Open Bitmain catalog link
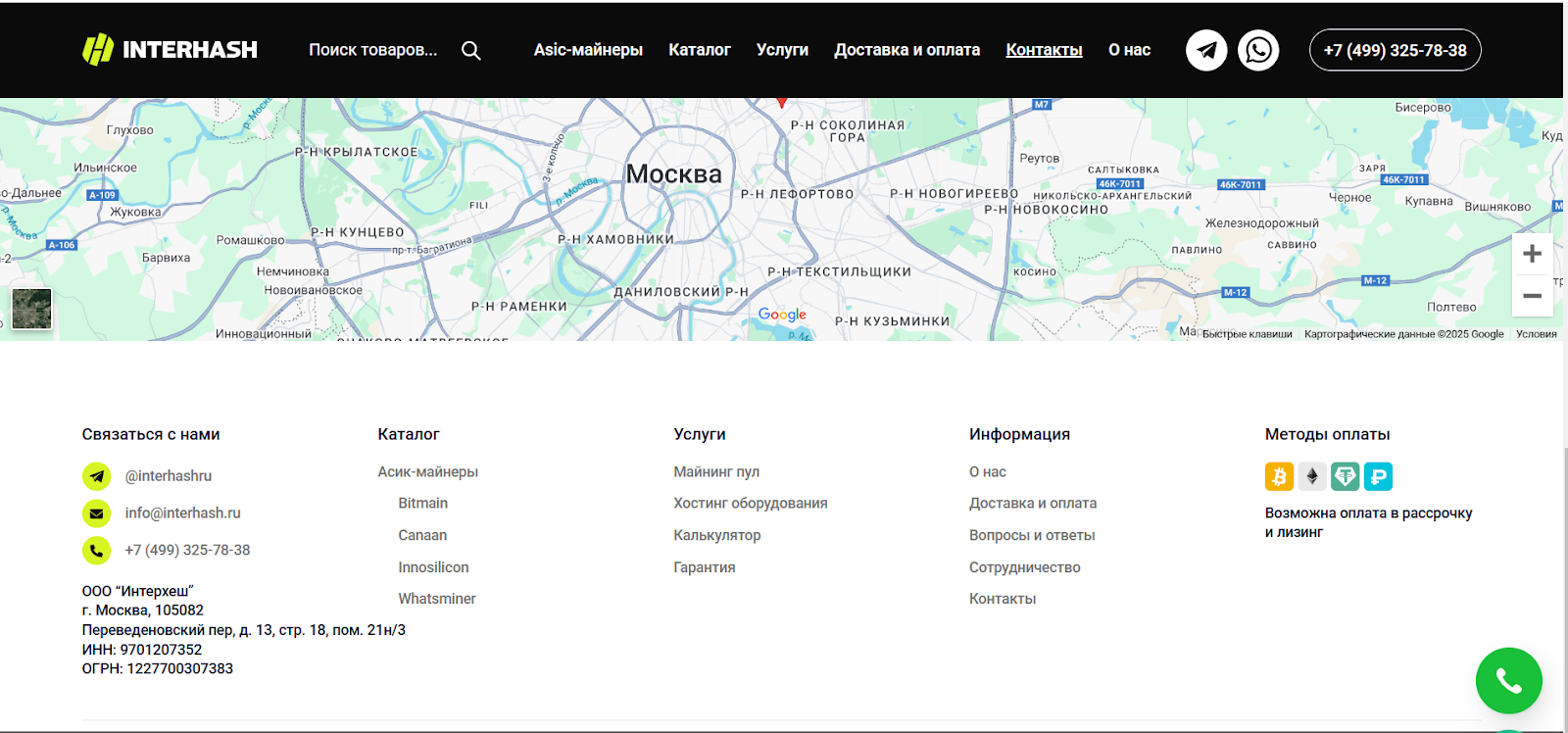Screen dimensions: 1568x733 423,504
